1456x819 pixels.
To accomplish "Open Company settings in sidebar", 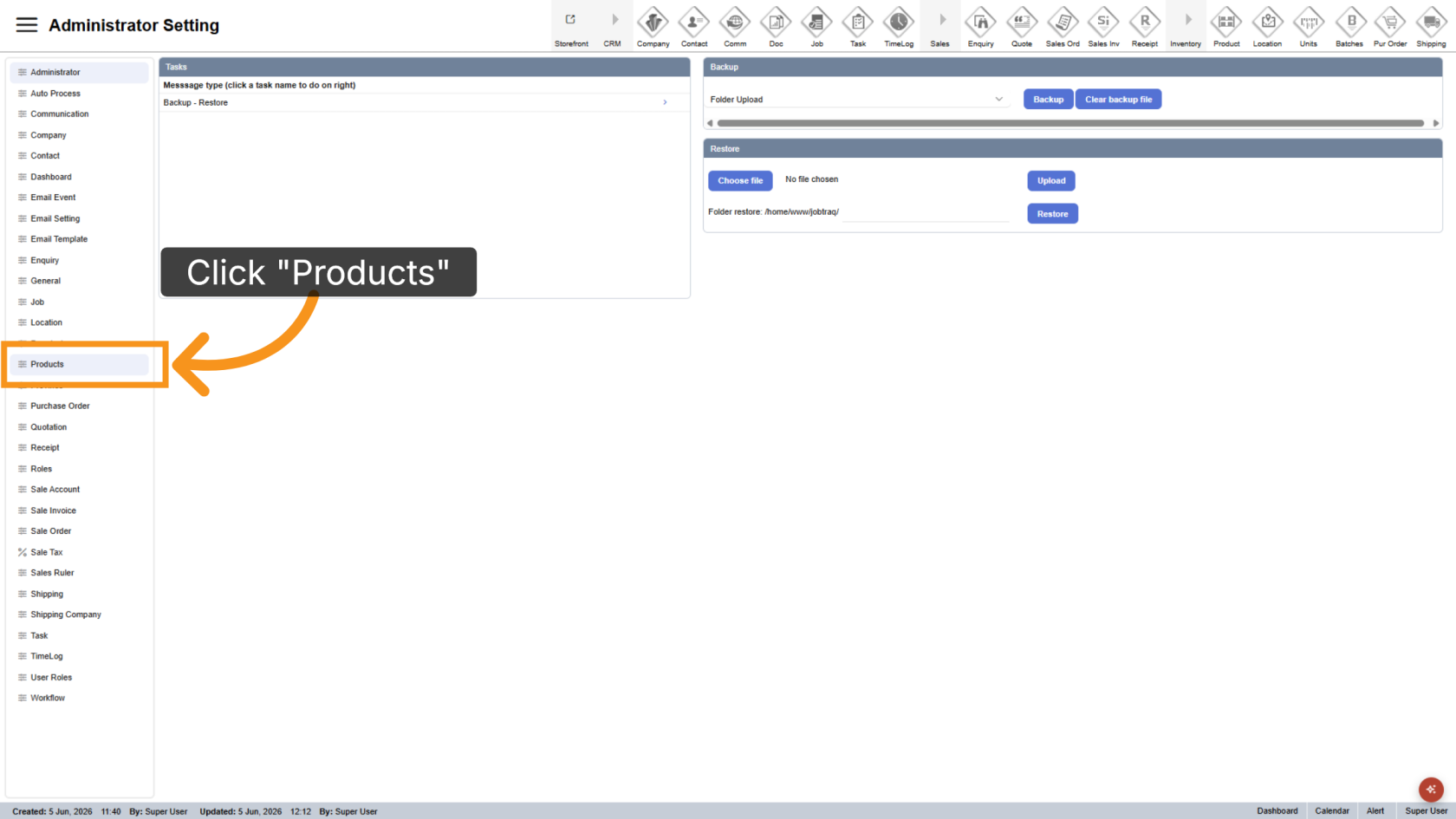I will 79,135.
